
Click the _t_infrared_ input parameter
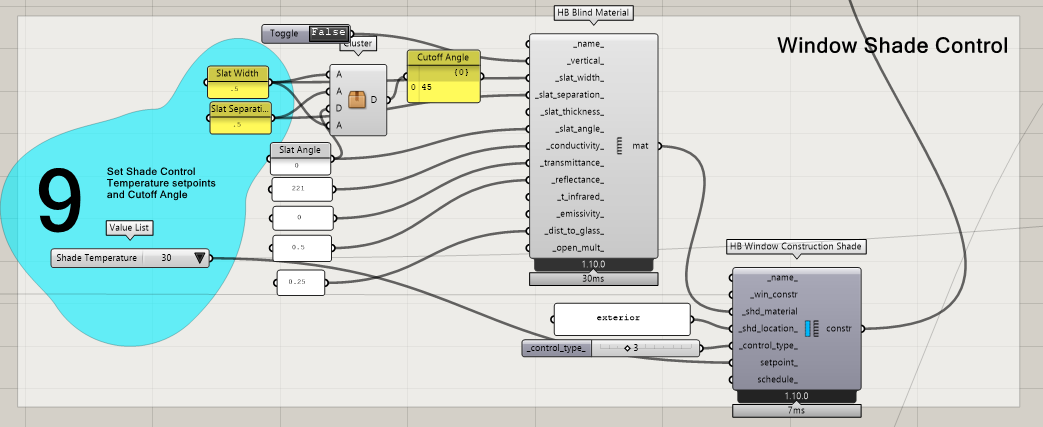[580, 197]
